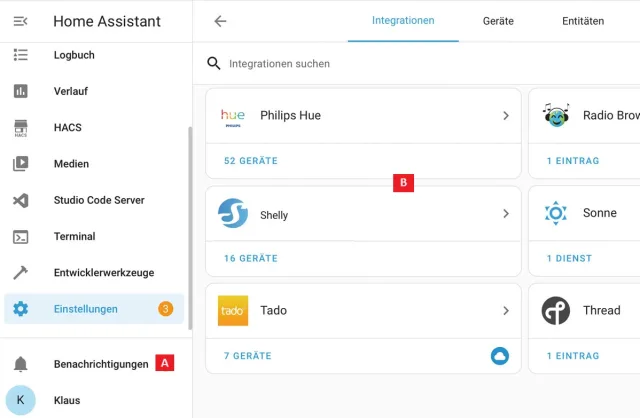The image size is (640, 418).
Task: Expand the Philips Hue integration chevron
Action: coord(506,116)
